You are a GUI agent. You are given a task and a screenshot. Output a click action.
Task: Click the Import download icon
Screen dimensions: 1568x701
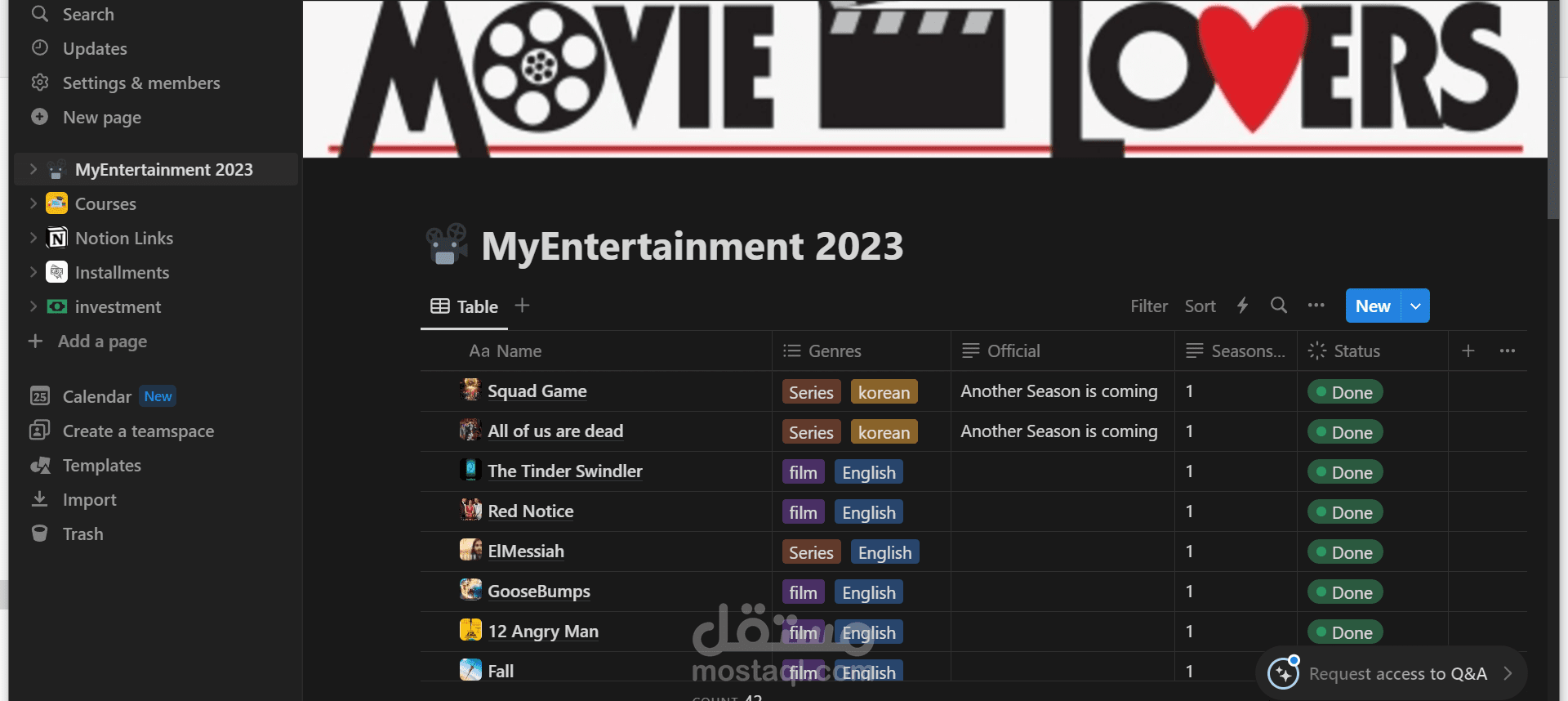[x=39, y=499]
